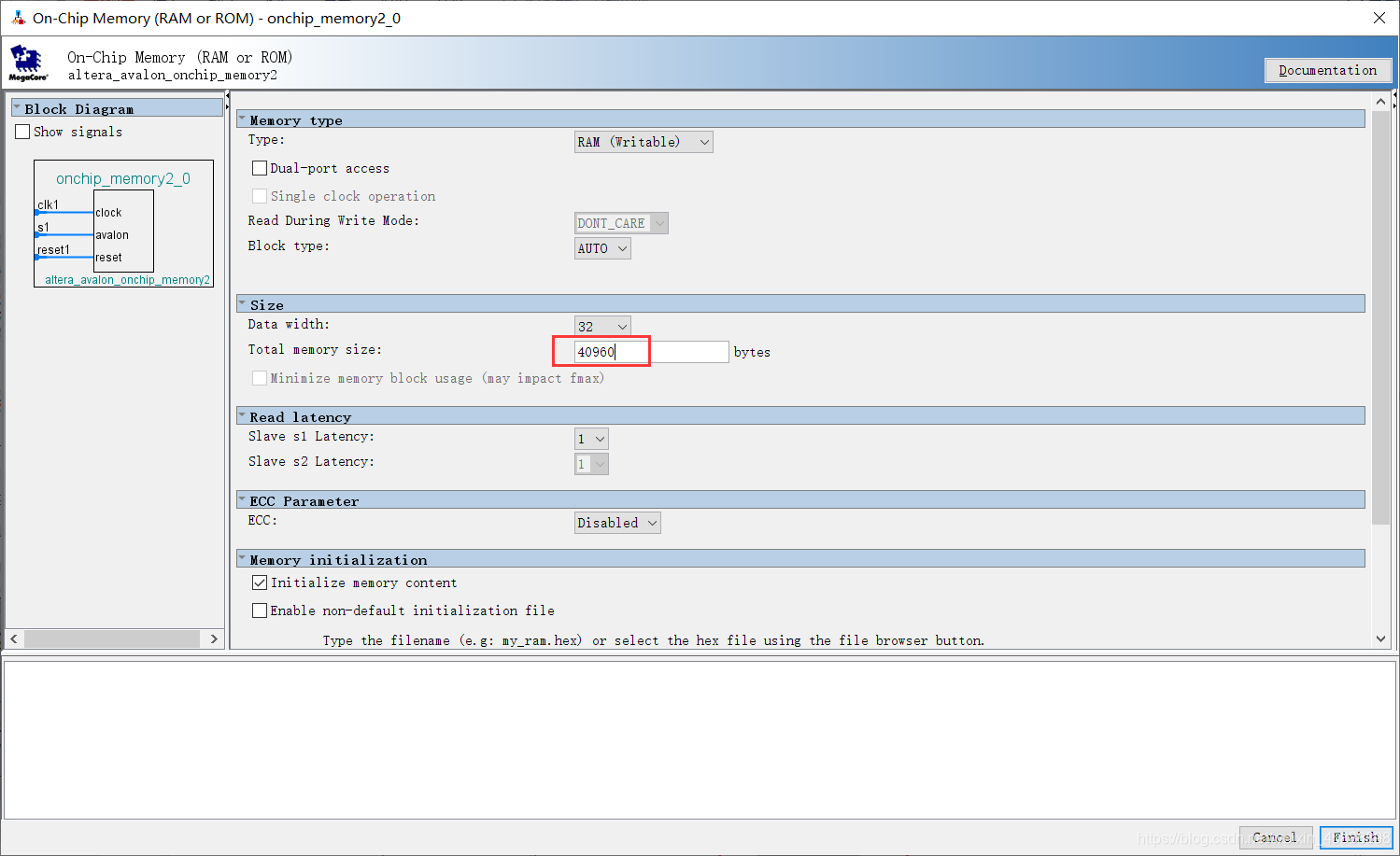Click the horizontal scrollbar track under block diagram
1400x856 pixels.
tap(112, 638)
